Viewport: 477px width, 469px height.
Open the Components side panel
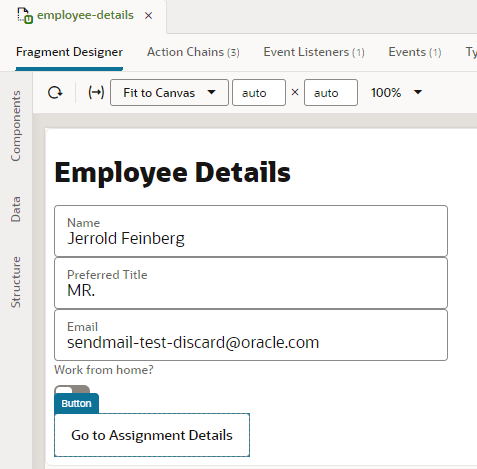[16, 126]
